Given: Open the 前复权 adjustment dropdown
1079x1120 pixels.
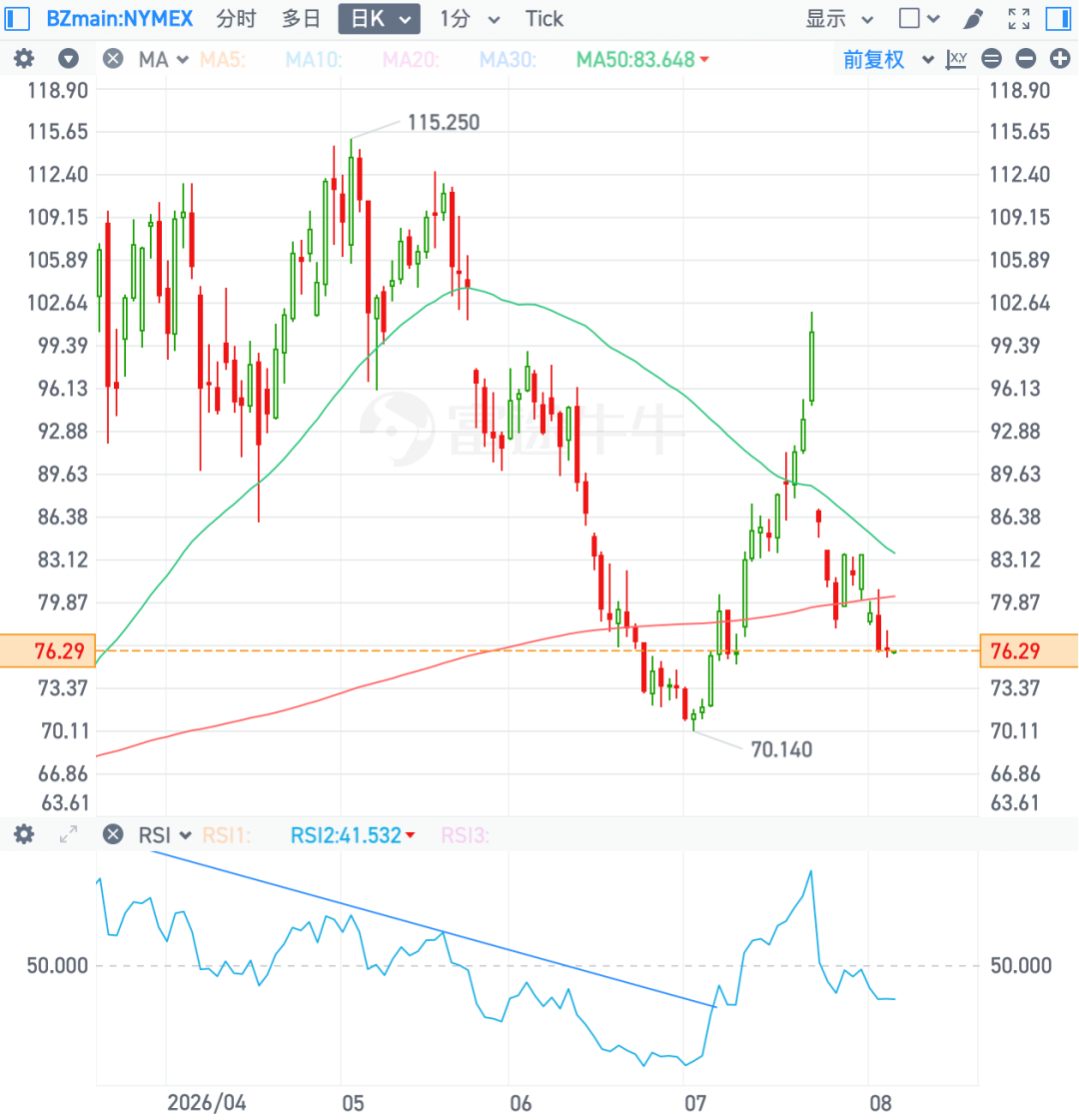Looking at the screenshot, I should (888, 59).
